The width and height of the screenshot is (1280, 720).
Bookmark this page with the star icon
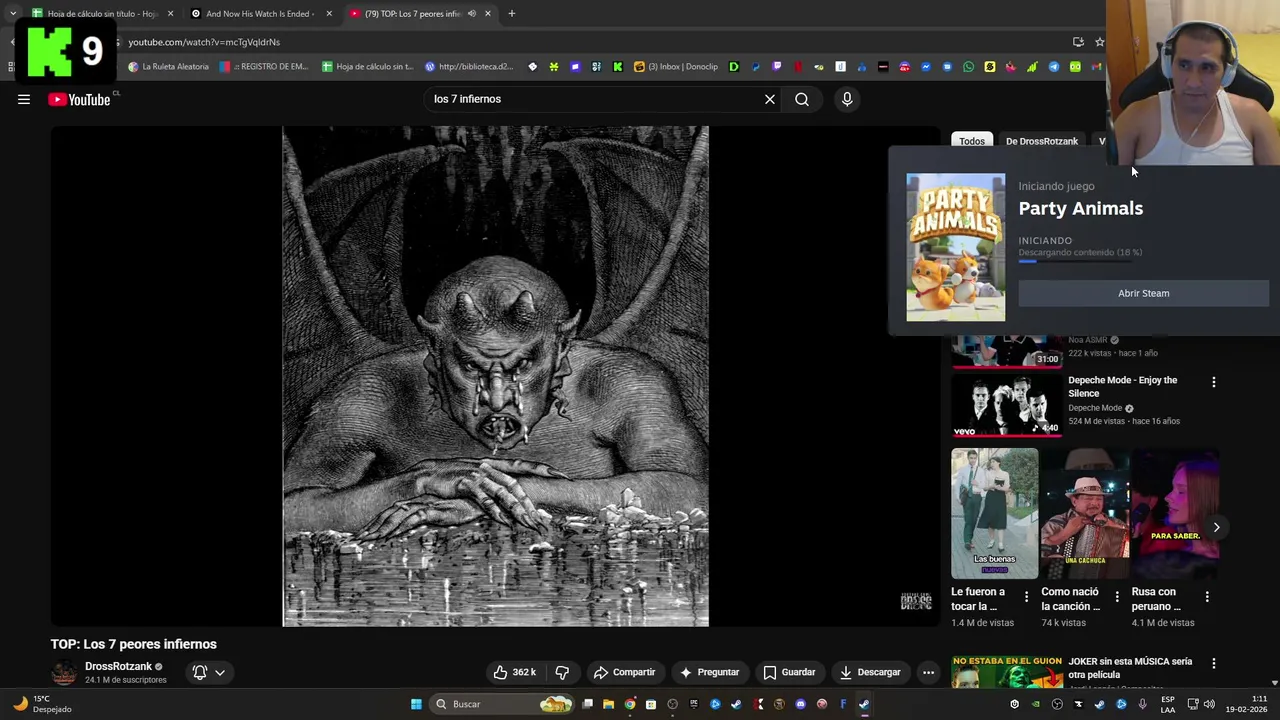click(1099, 42)
